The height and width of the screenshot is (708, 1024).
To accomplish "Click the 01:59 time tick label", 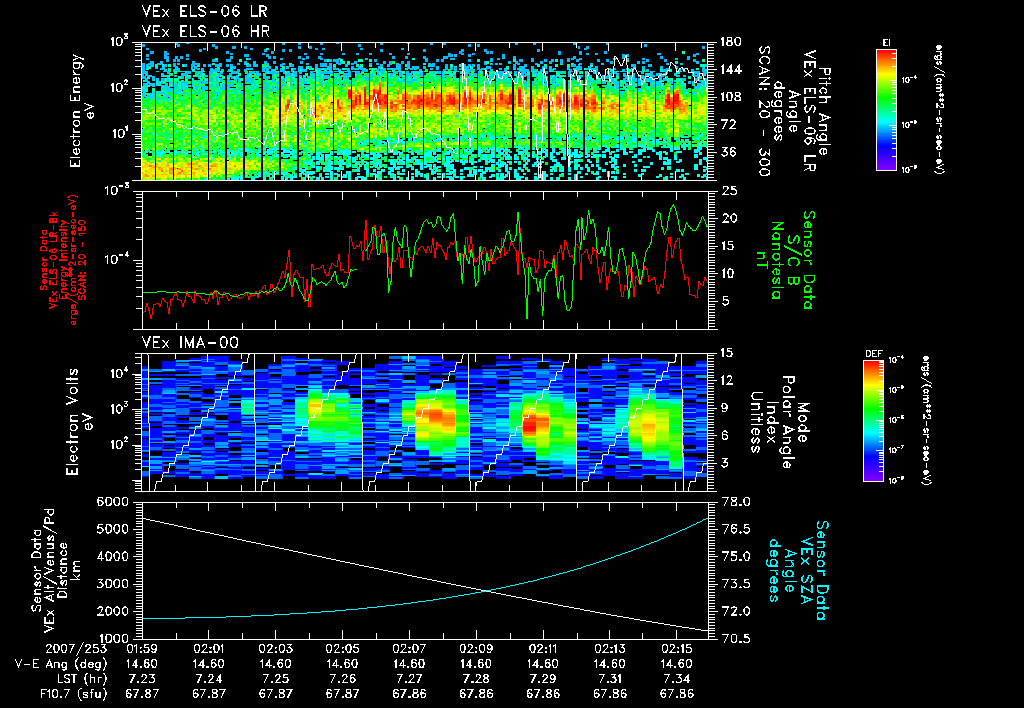I will (142, 649).
